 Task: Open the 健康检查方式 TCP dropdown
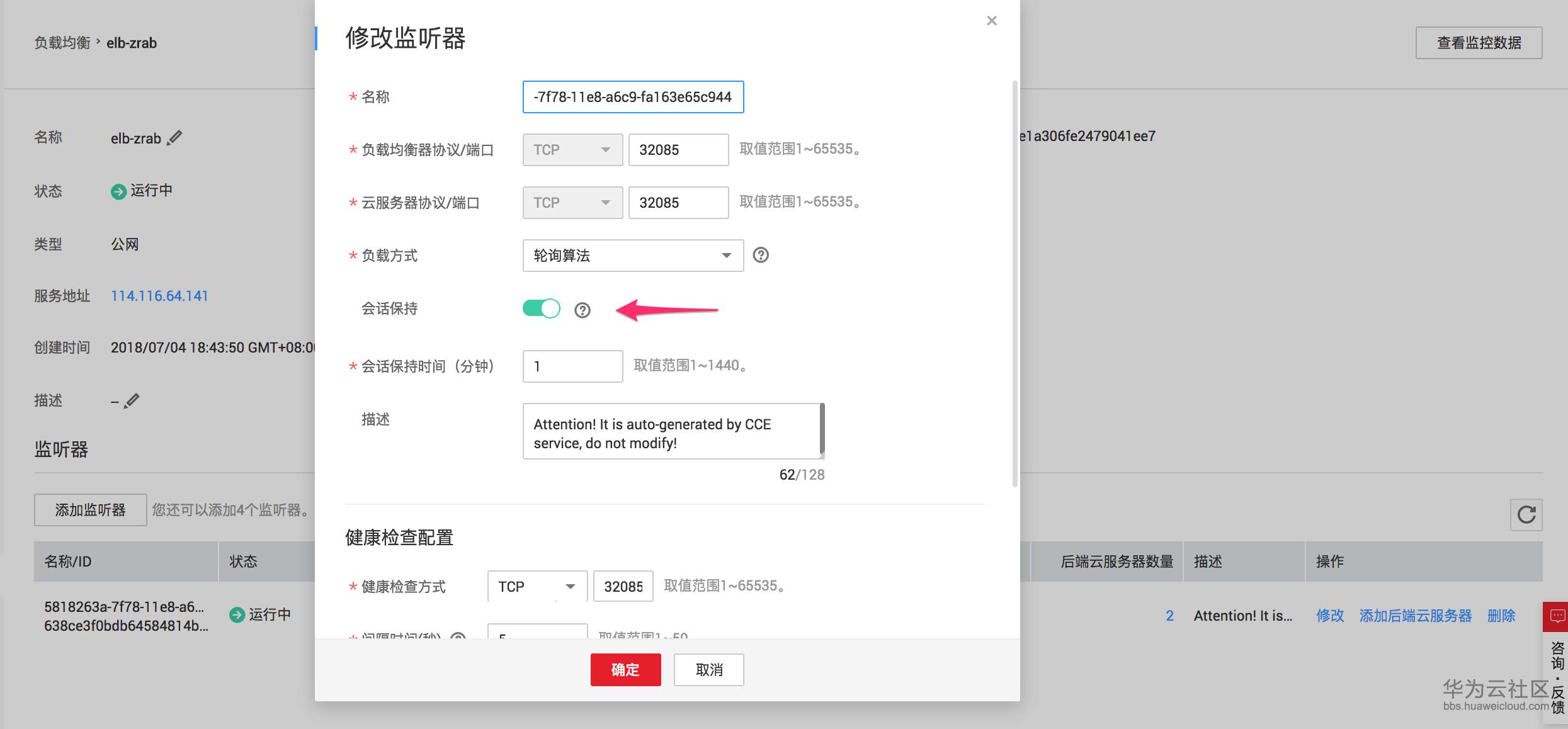537,587
